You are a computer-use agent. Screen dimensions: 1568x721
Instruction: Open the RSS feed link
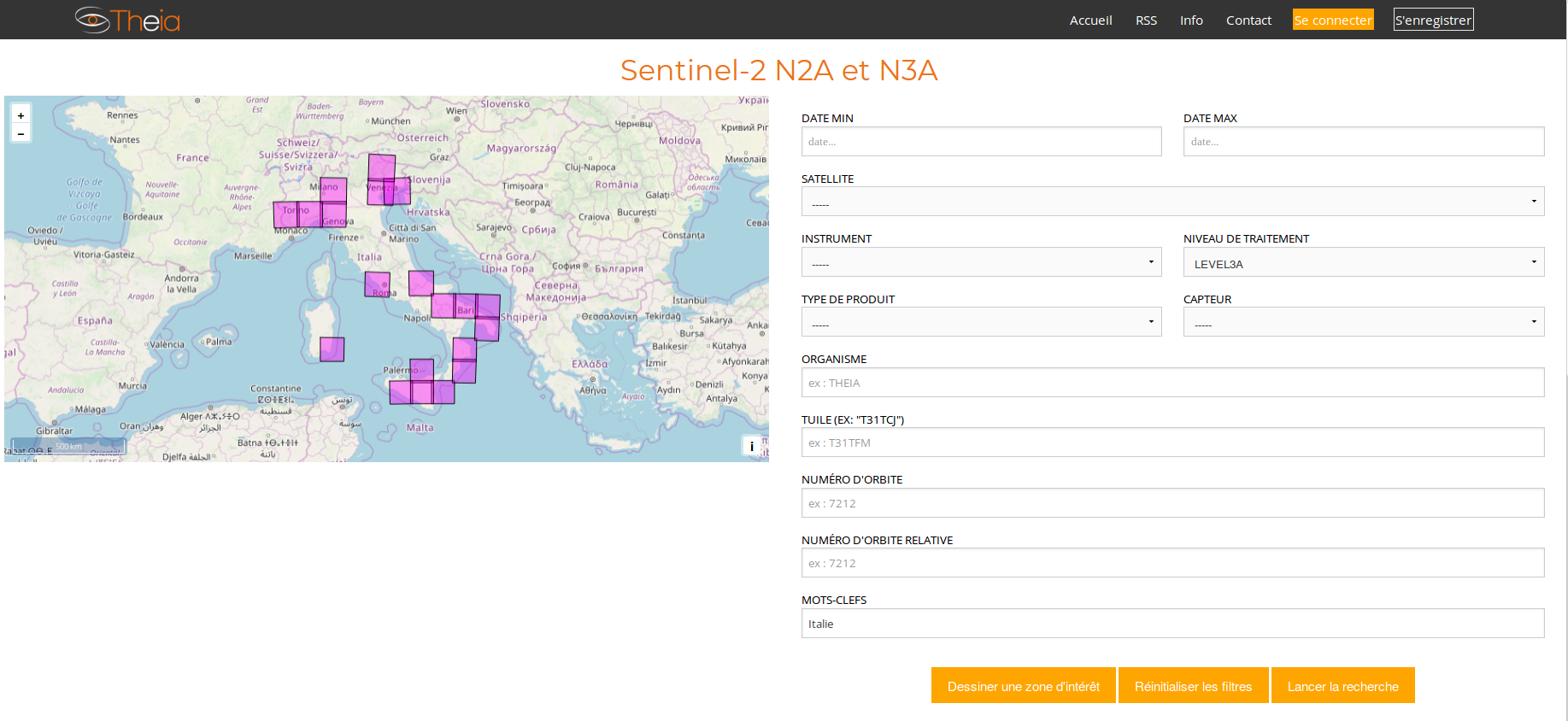coord(1146,21)
